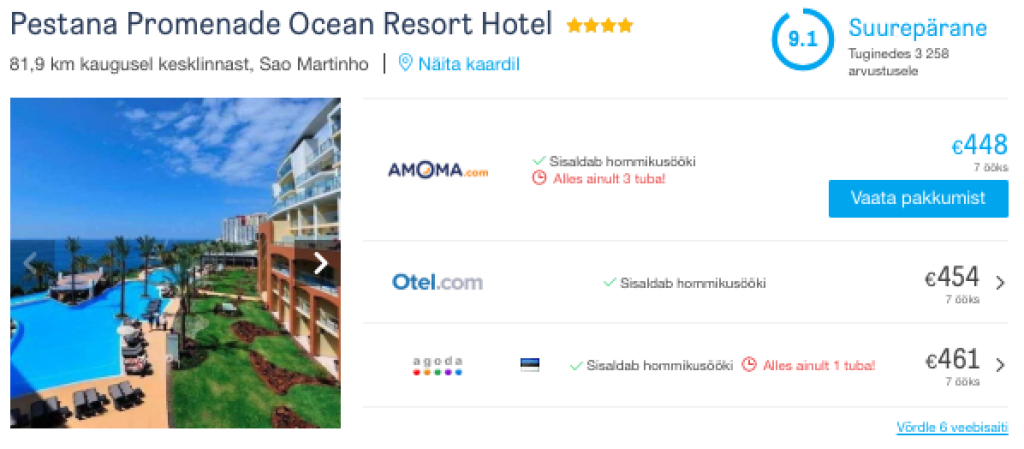Click the four-star hotel rating
Image resolution: width=1024 pixels, height=449 pixels.
tap(599, 25)
